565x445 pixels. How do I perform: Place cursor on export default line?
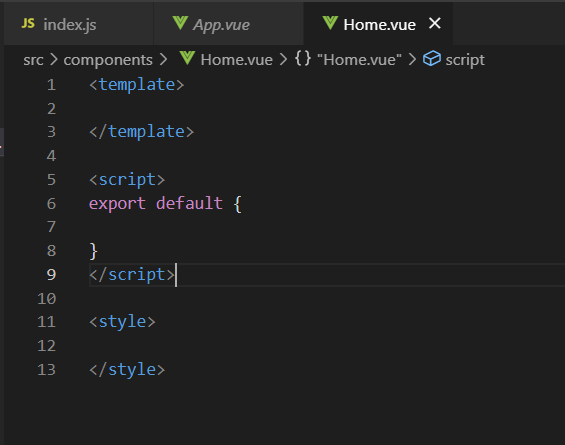pyautogui.click(x=165, y=204)
